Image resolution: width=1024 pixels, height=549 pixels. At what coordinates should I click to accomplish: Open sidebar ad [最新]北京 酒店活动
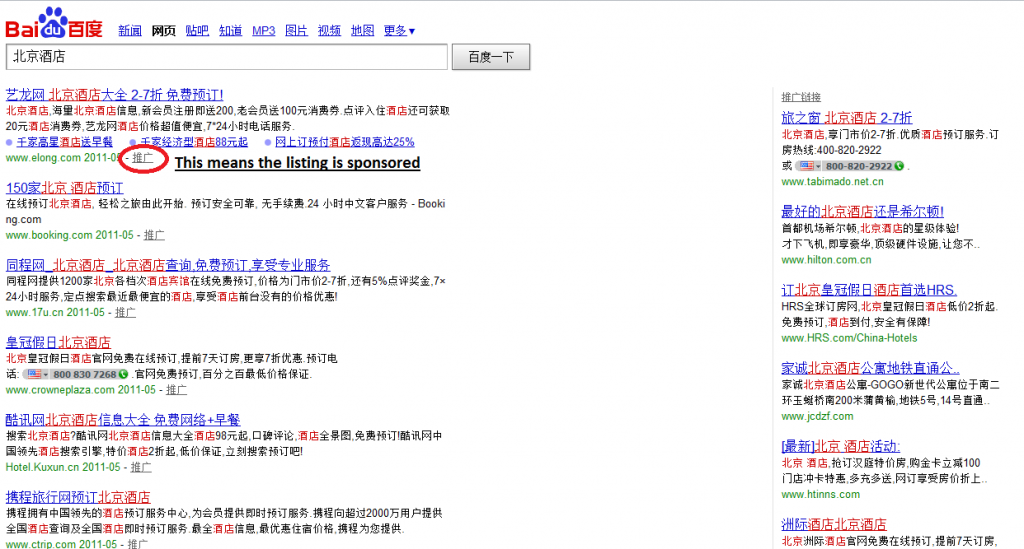tap(840, 447)
